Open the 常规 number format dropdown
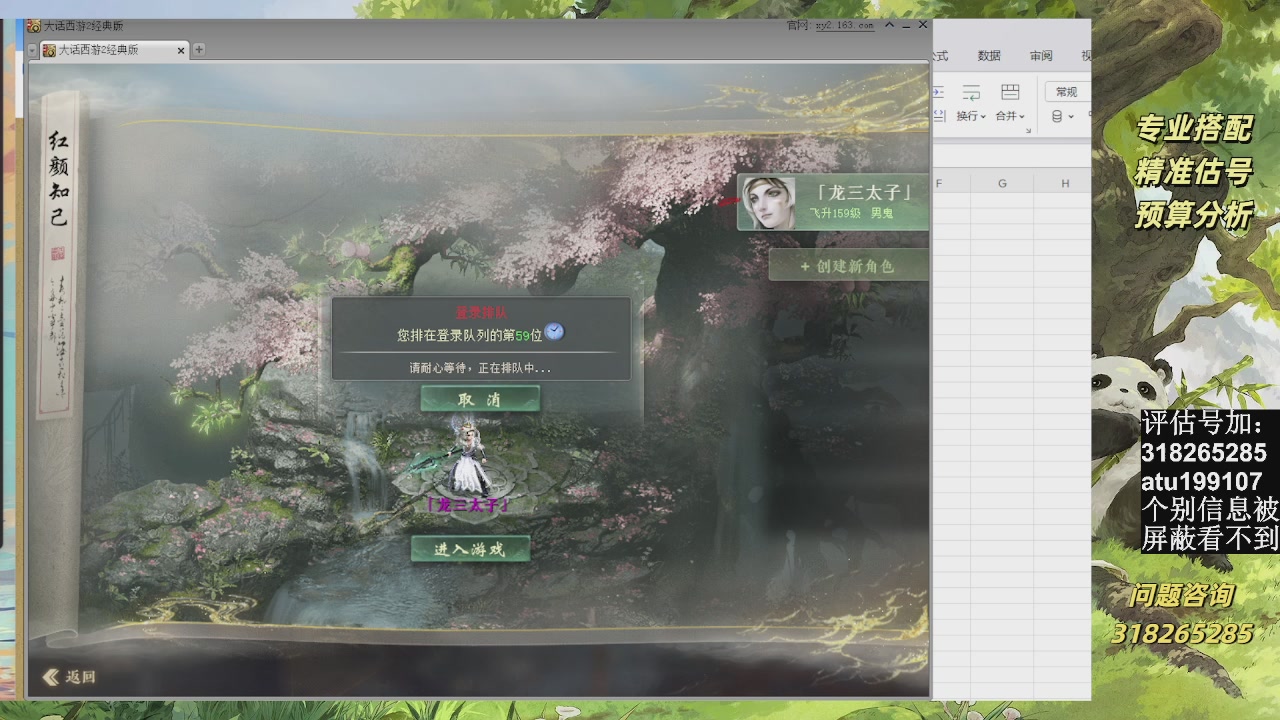 [1067, 92]
